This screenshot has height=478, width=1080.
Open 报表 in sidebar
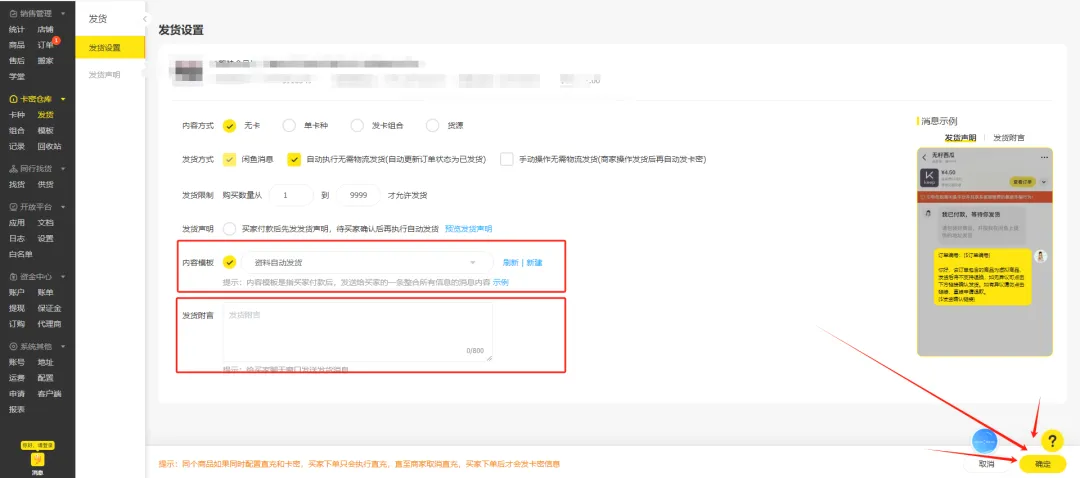click(17, 409)
